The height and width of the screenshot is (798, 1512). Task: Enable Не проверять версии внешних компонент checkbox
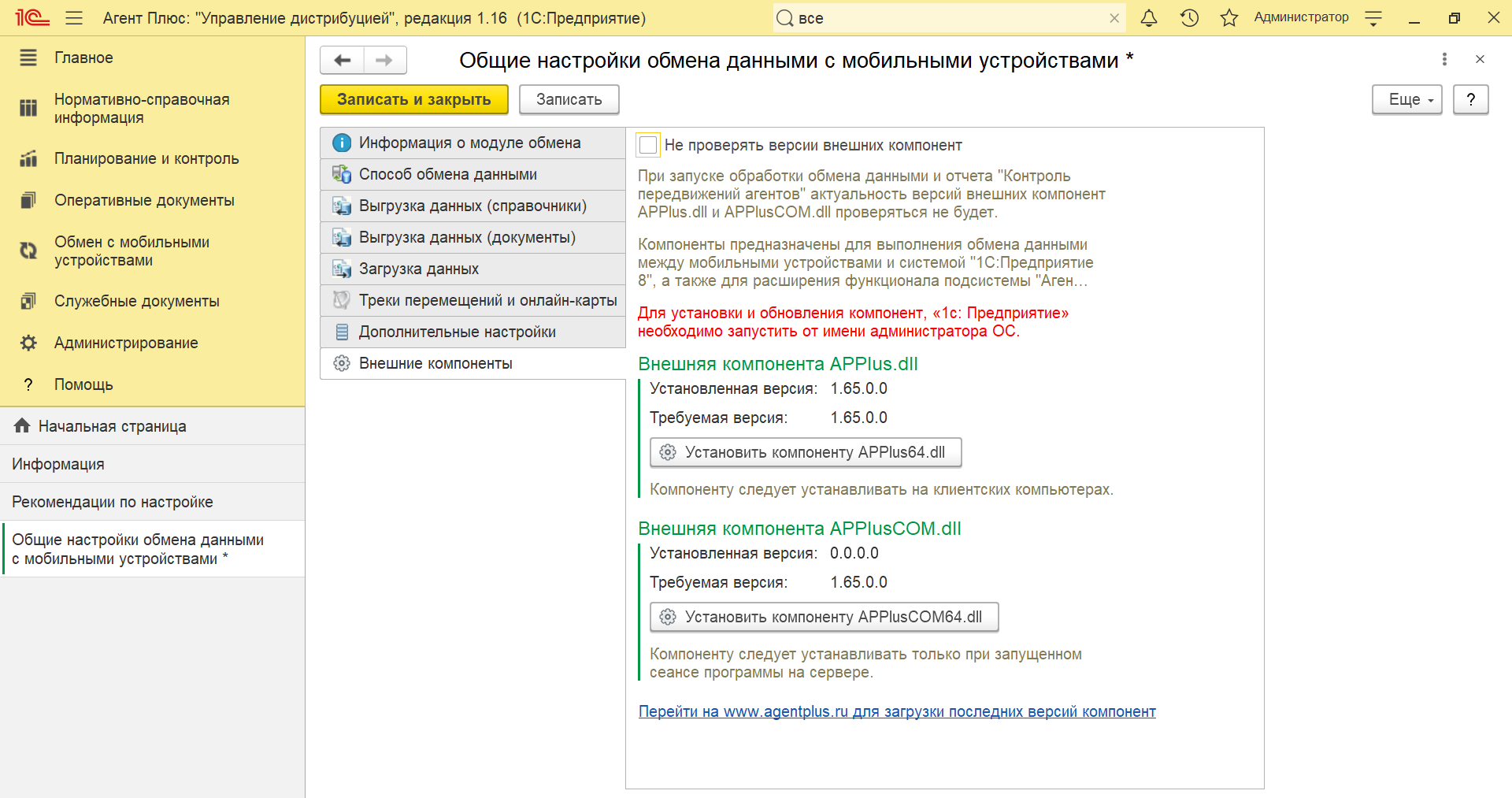[648, 145]
